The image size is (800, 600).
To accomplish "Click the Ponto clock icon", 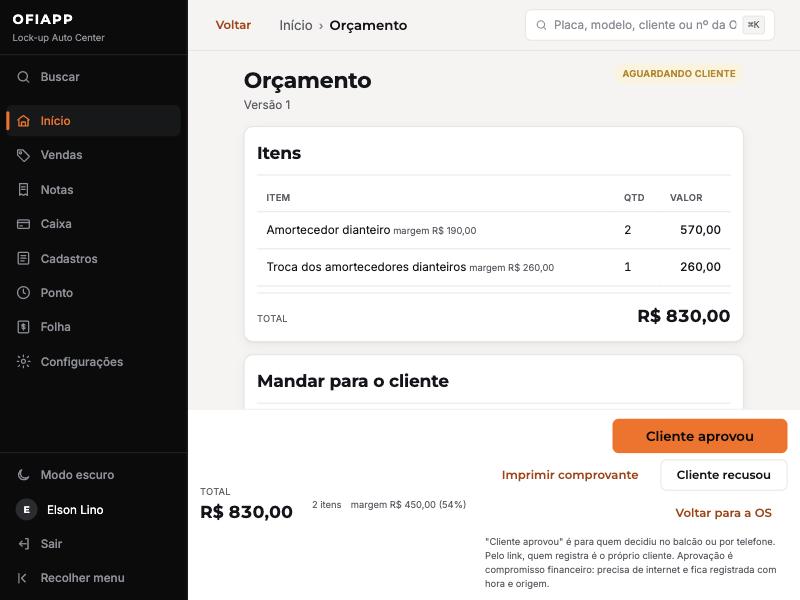I will [23, 293].
